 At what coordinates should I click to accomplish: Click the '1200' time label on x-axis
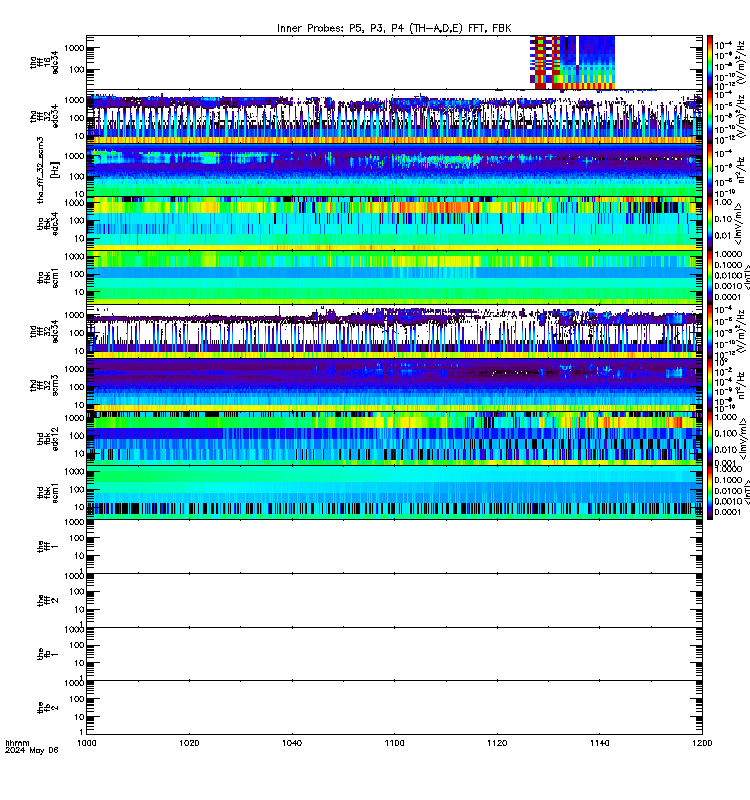tap(702, 743)
